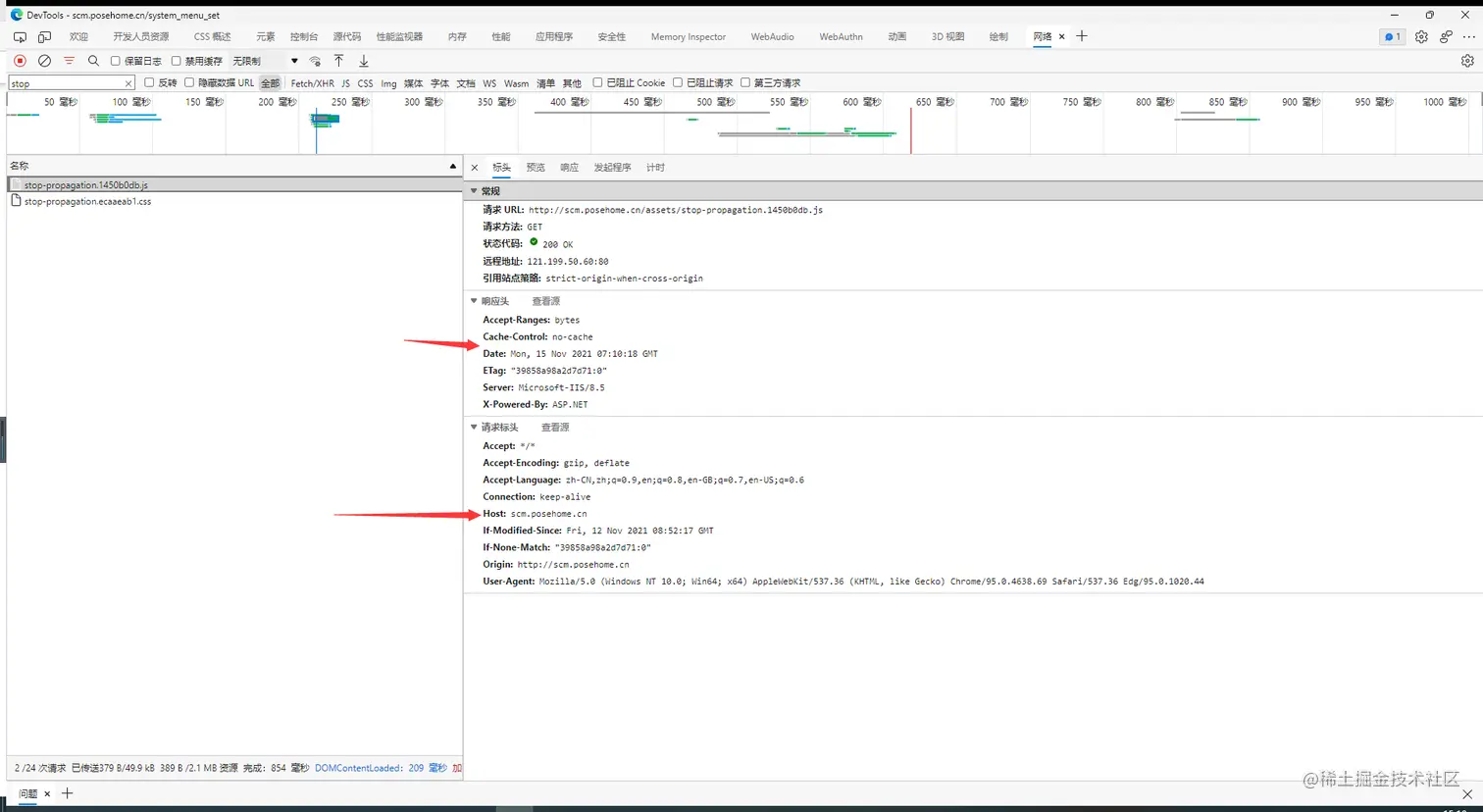Click the 请求 URL value text
The height and width of the screenshot is (812, 1483).
pos(676,210)
